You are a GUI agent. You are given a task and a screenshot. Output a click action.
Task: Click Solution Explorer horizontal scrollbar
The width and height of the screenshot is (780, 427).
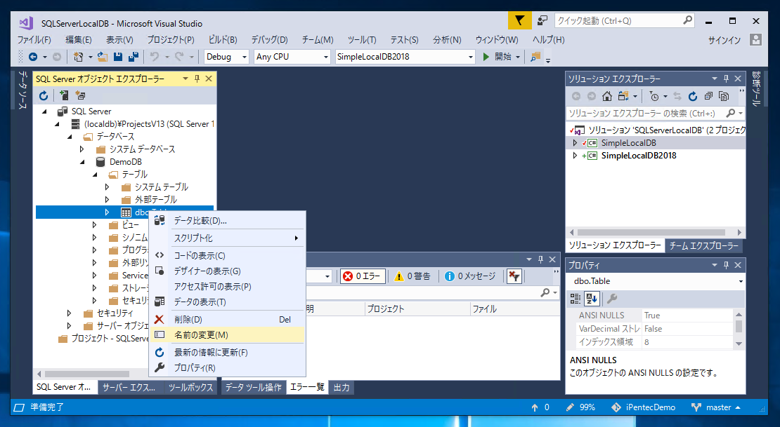(655, 232)
